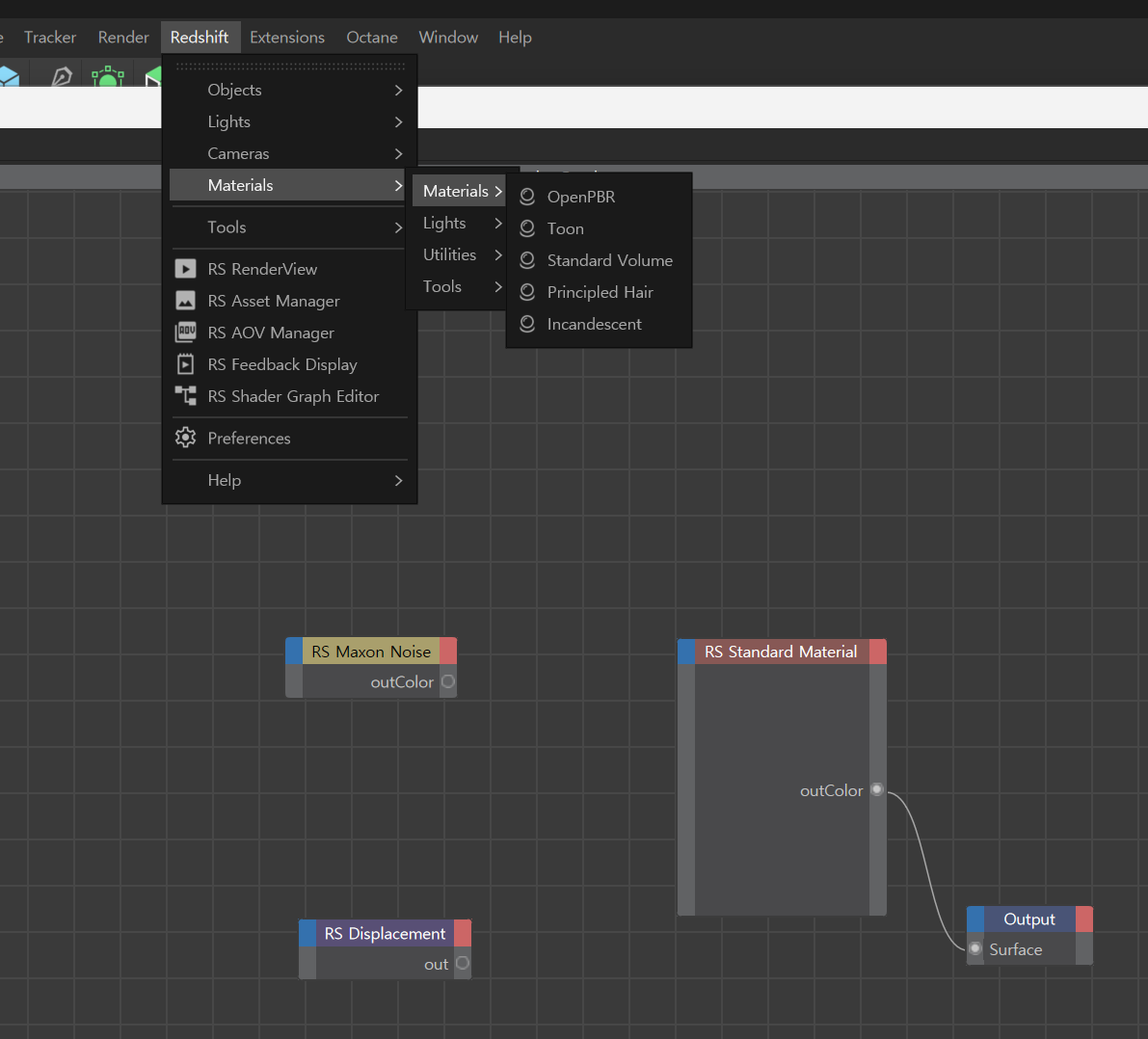Open Help in the top menu bar
Screen dimensions: 1148x1039
tap(515, 38)
